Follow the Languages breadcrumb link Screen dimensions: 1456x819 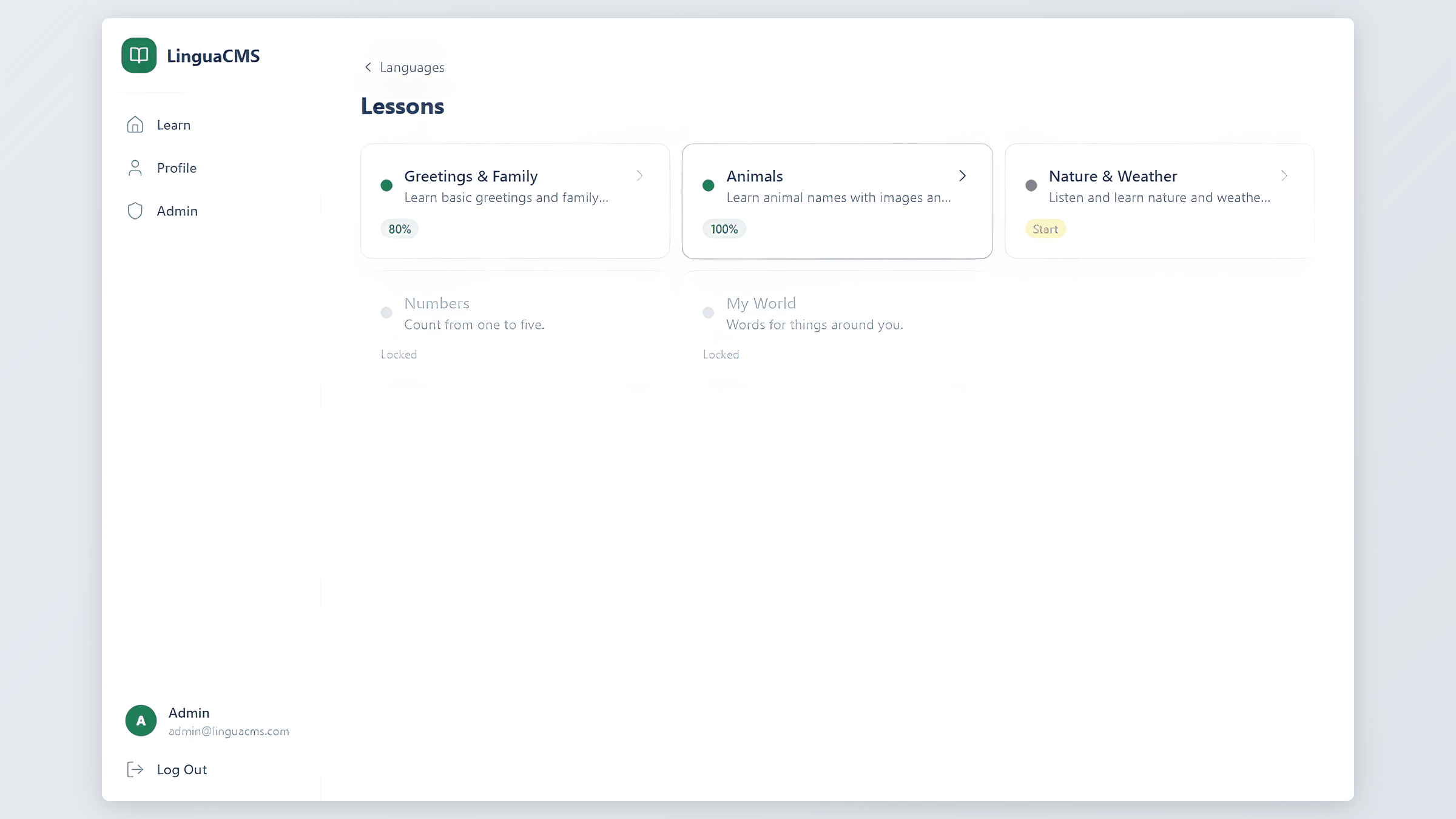click(412, 67)
